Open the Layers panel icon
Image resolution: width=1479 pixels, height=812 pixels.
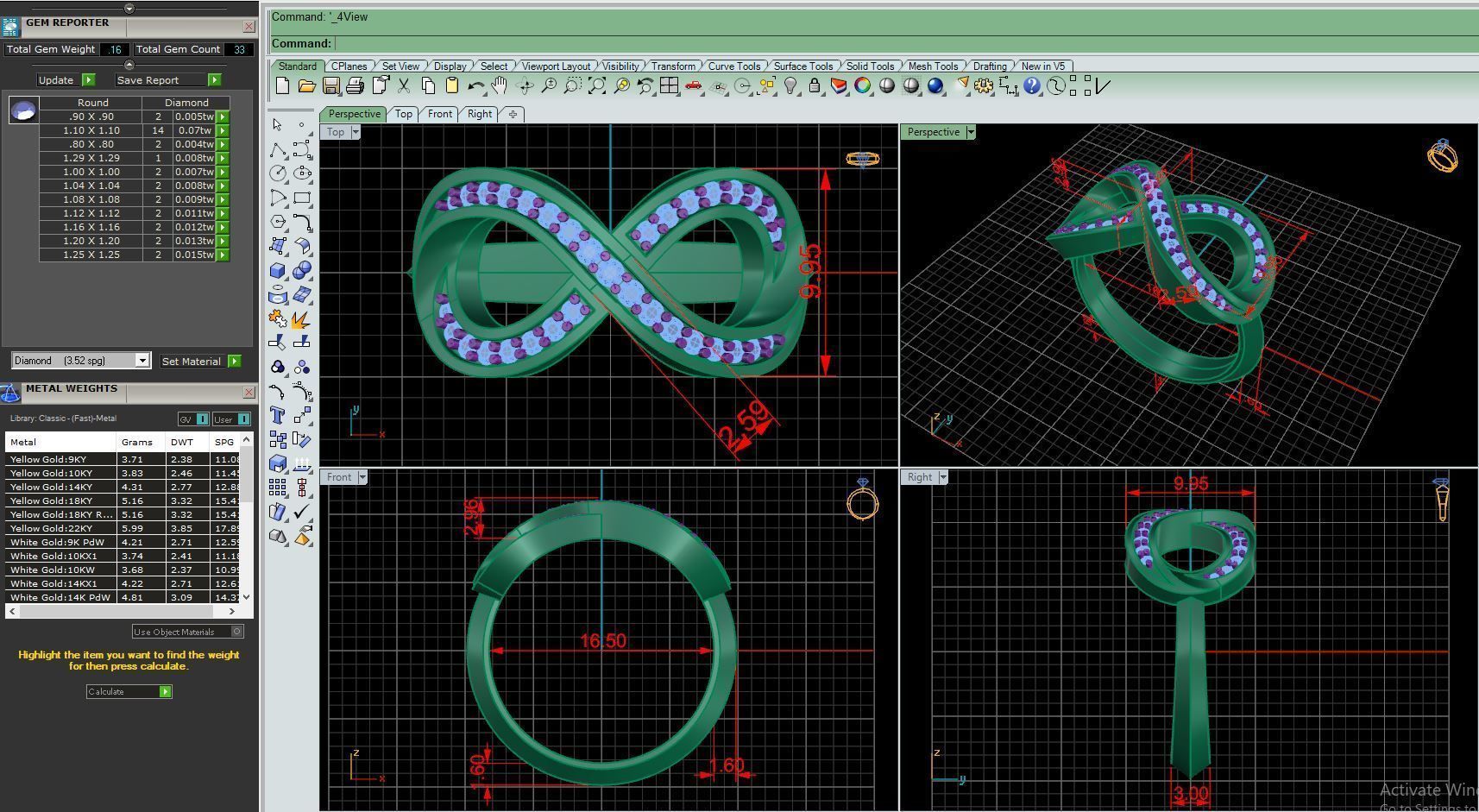tap(839, 85)
